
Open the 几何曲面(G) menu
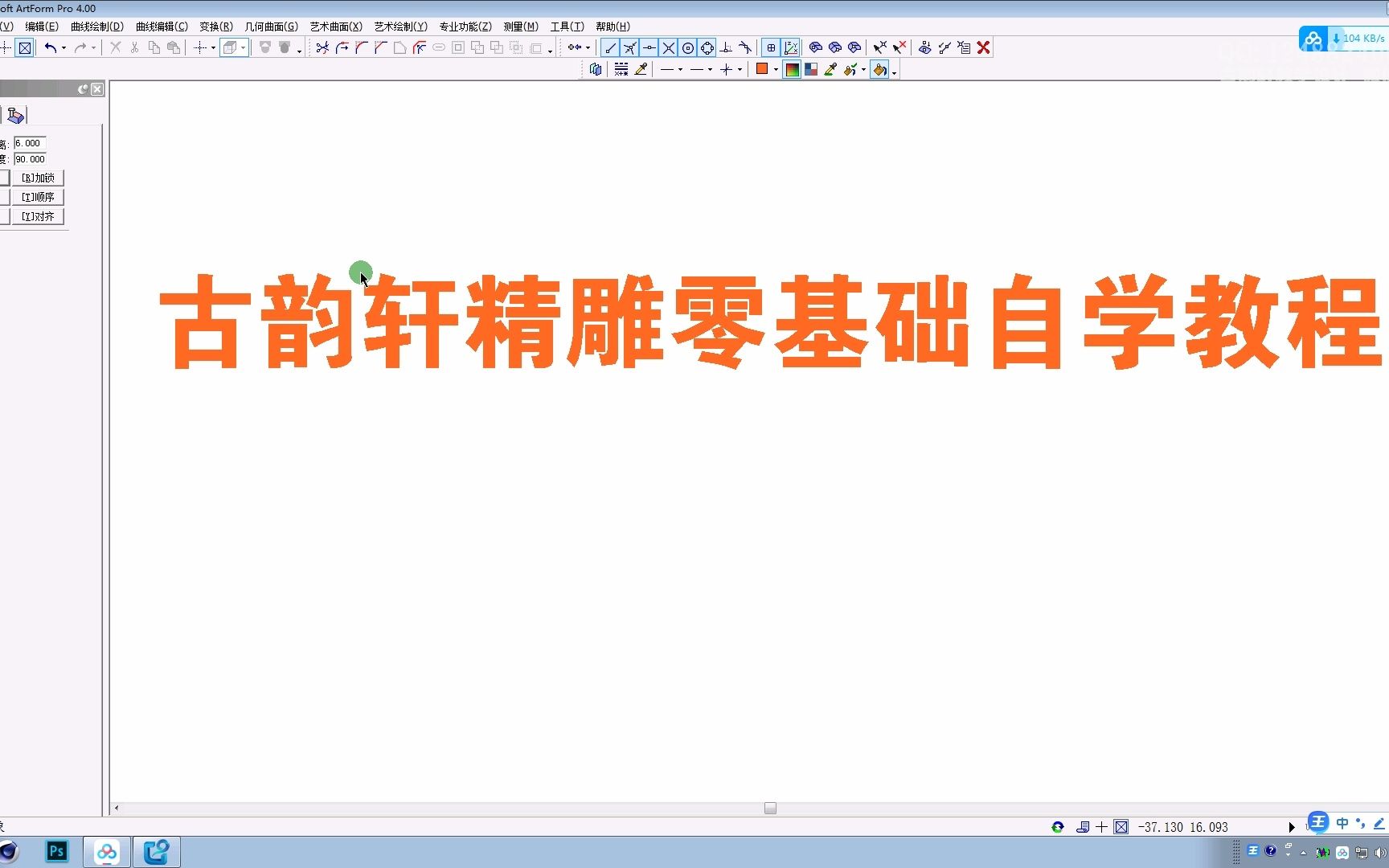pyautogui.click(x=271, y=27)
